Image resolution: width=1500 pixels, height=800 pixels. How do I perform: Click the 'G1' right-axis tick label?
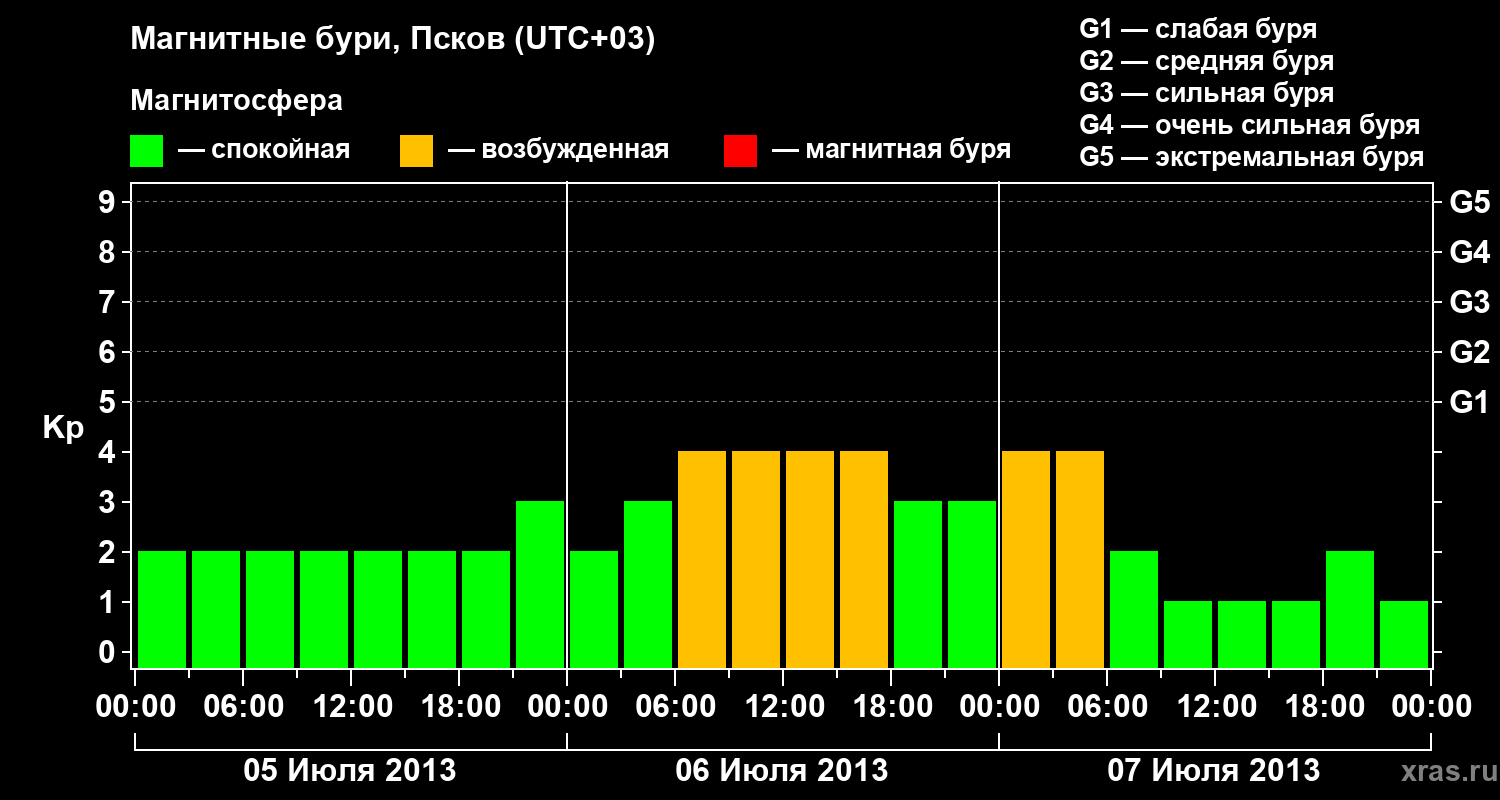(1470, 402)
